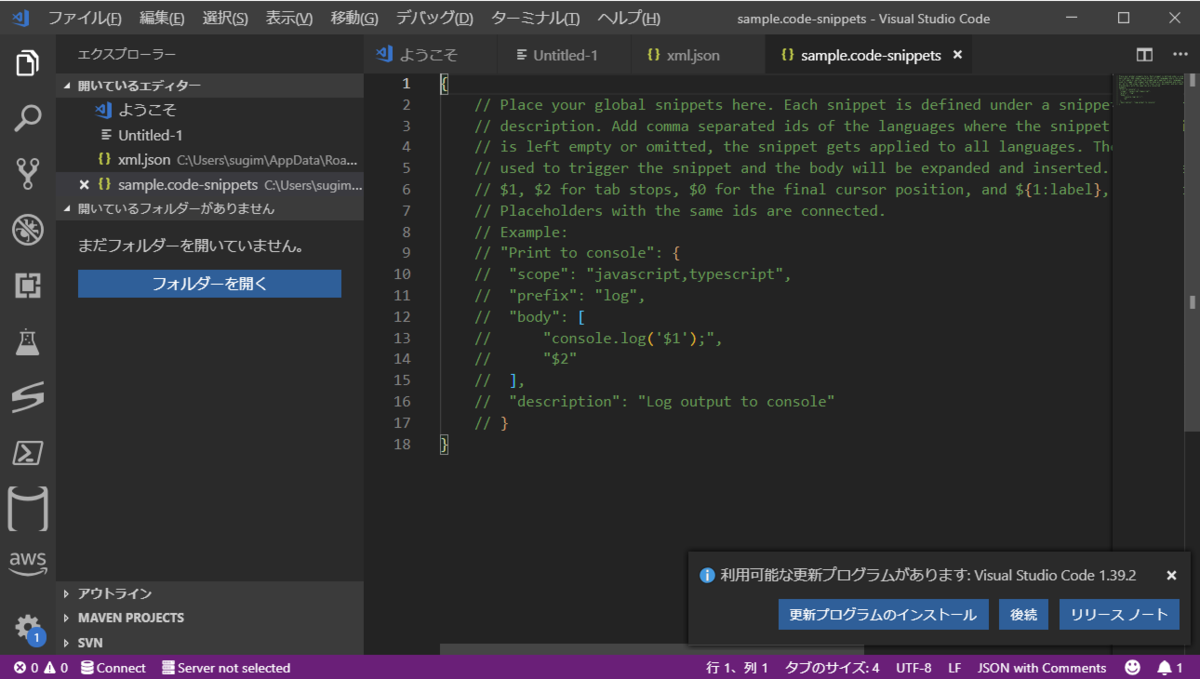Open the 移動(G) menu
Viewport: 1200px width, 679px height.
(x=354, y=18)
